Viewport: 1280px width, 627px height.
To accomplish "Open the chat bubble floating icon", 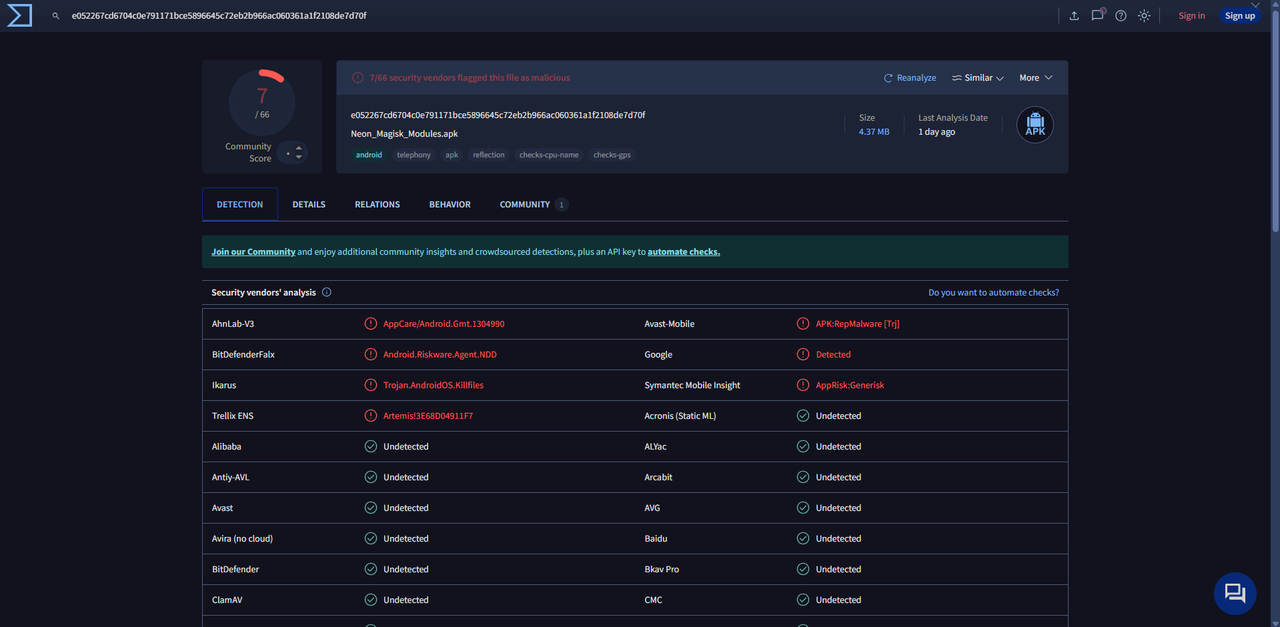I will coord(1235,593).
